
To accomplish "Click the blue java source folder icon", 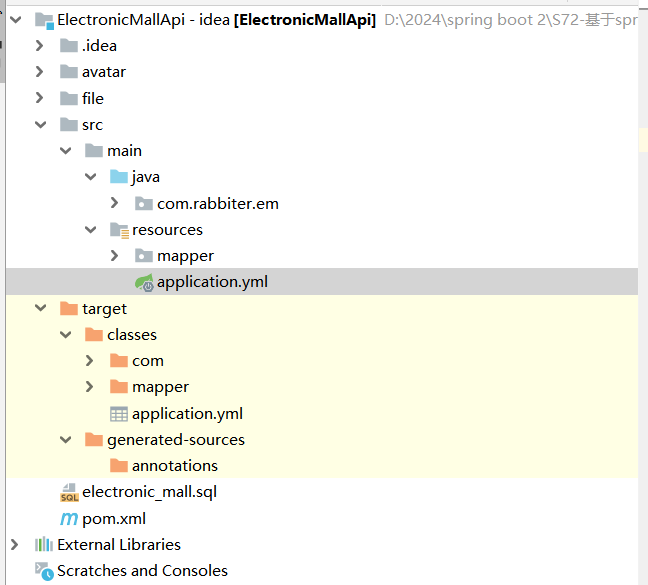I will point(119,177).
